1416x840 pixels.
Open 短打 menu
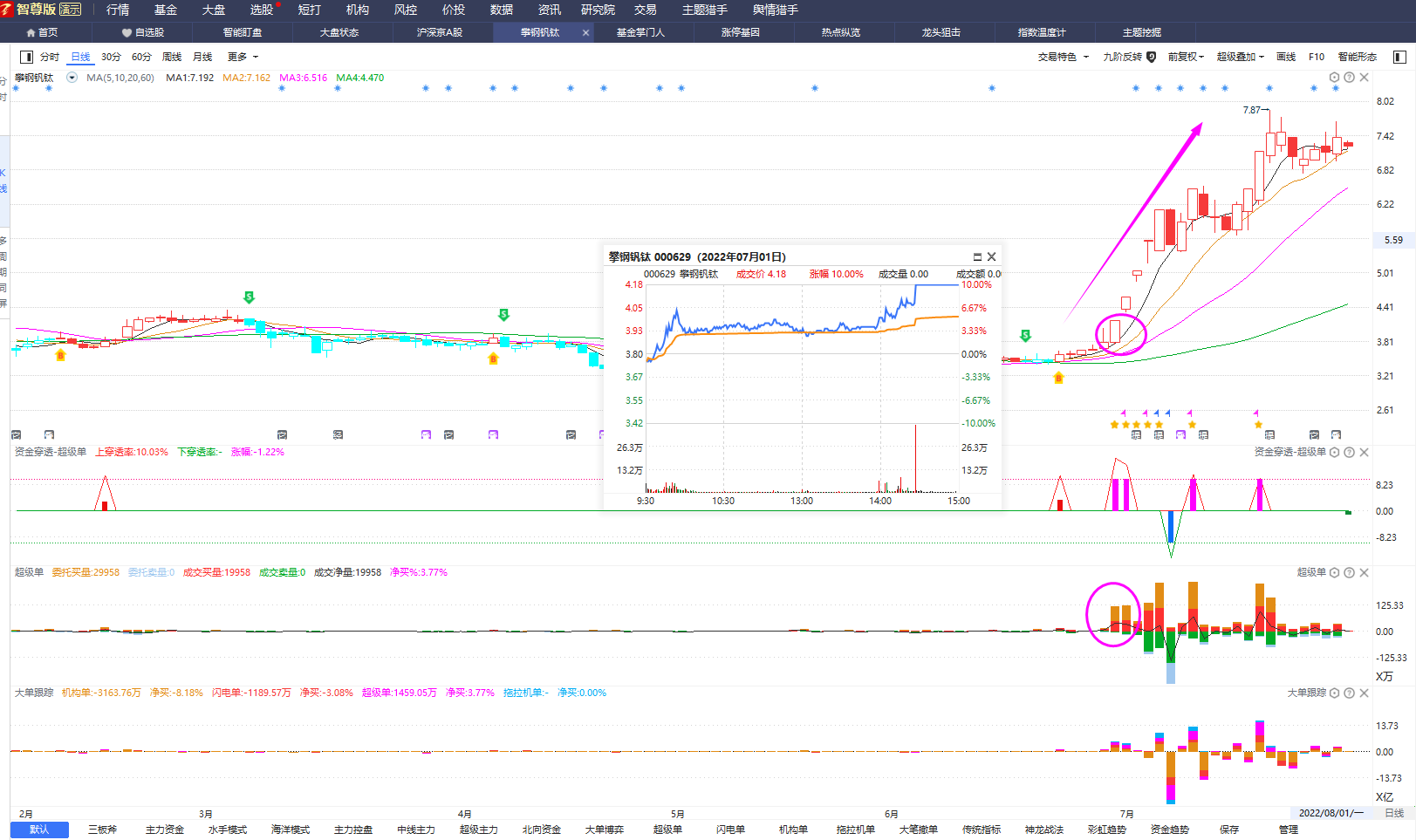coord(310,10)
